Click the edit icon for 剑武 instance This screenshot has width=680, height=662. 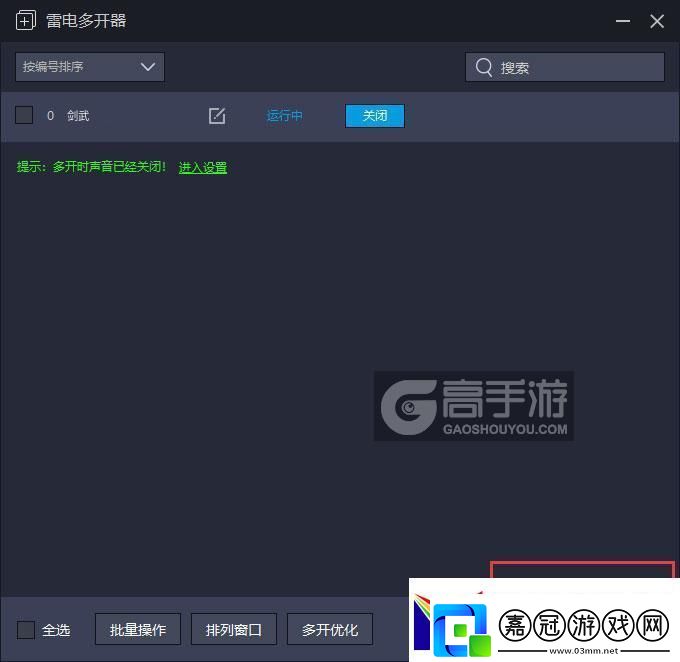point(217,116)
